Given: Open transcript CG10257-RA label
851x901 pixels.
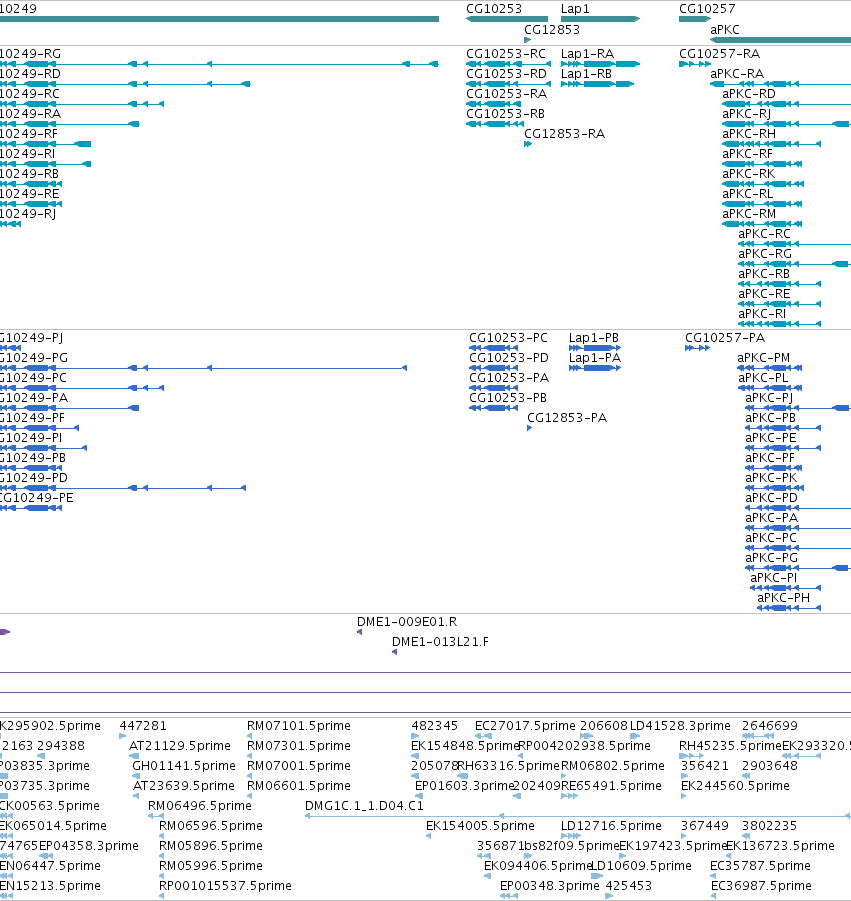Looking at the screenshot, I should pyautogui.click(x=719, y=53).
